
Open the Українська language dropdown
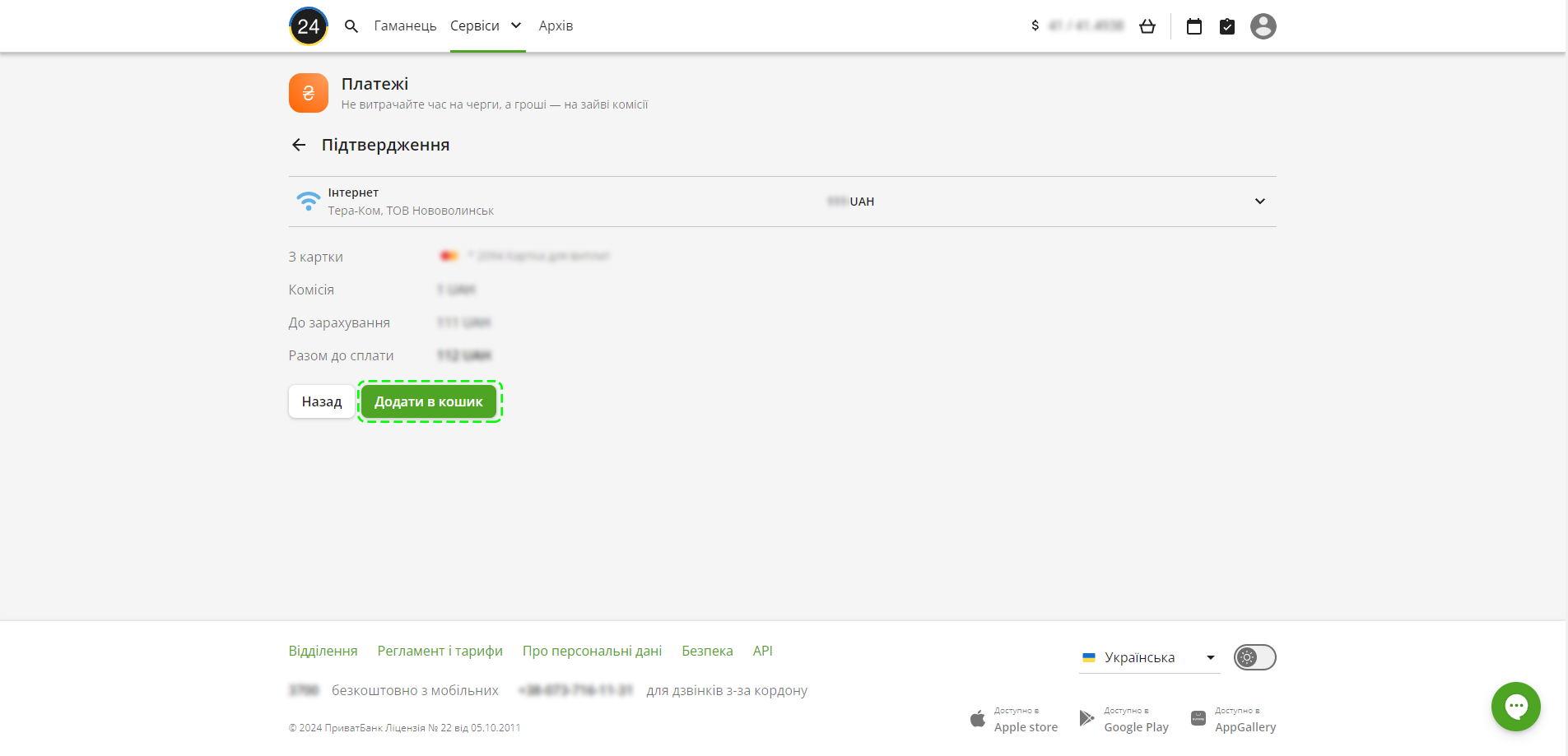coord(1149,657)
